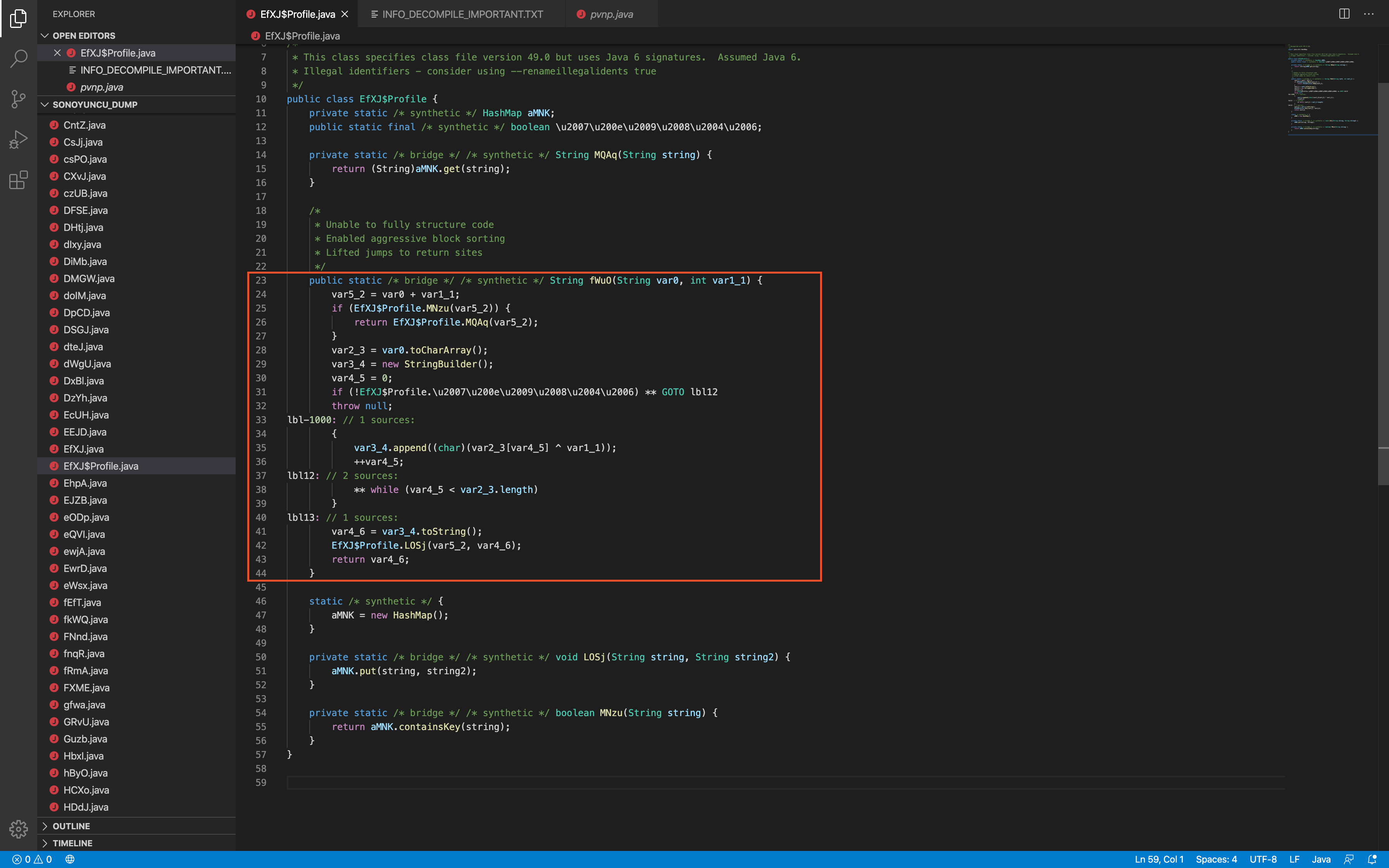This screenshot has height=868, width=1389.
Task: Click line number 31 in the gutter
Action: (x=260, y=391)
